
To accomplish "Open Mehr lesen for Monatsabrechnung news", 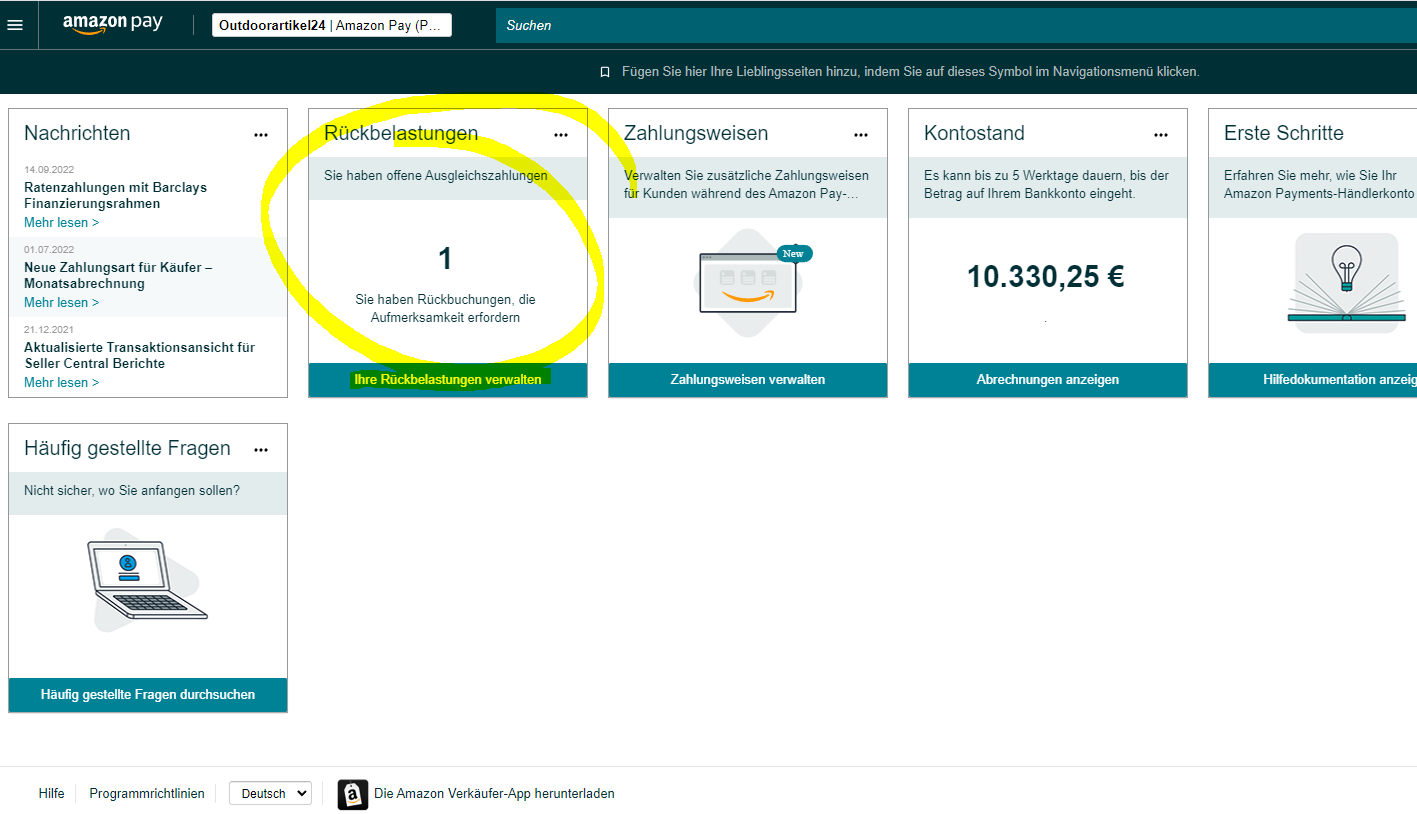I will click(x=62, y=302).
